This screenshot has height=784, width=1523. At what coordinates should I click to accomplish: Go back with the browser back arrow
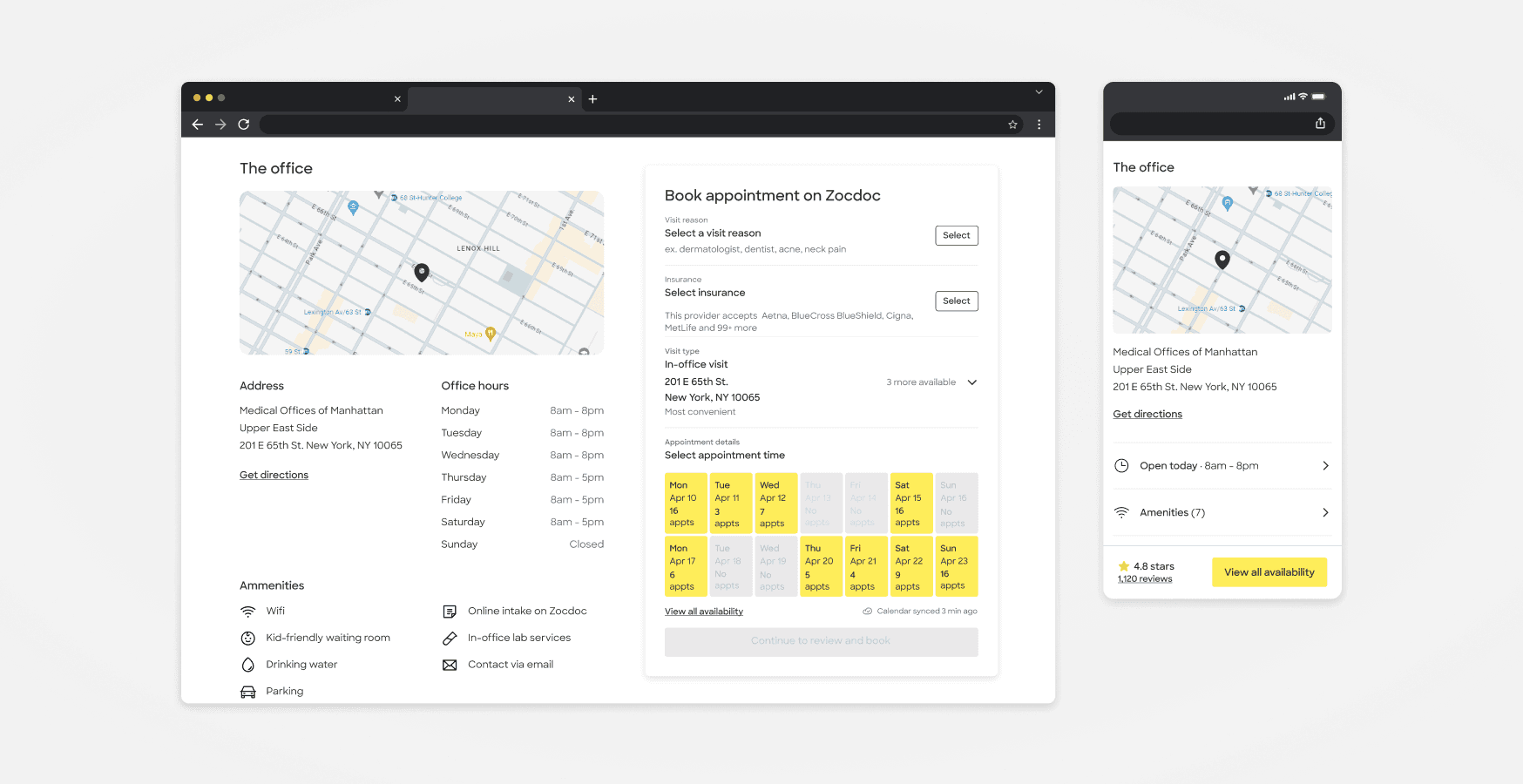[x=198, y=125]
